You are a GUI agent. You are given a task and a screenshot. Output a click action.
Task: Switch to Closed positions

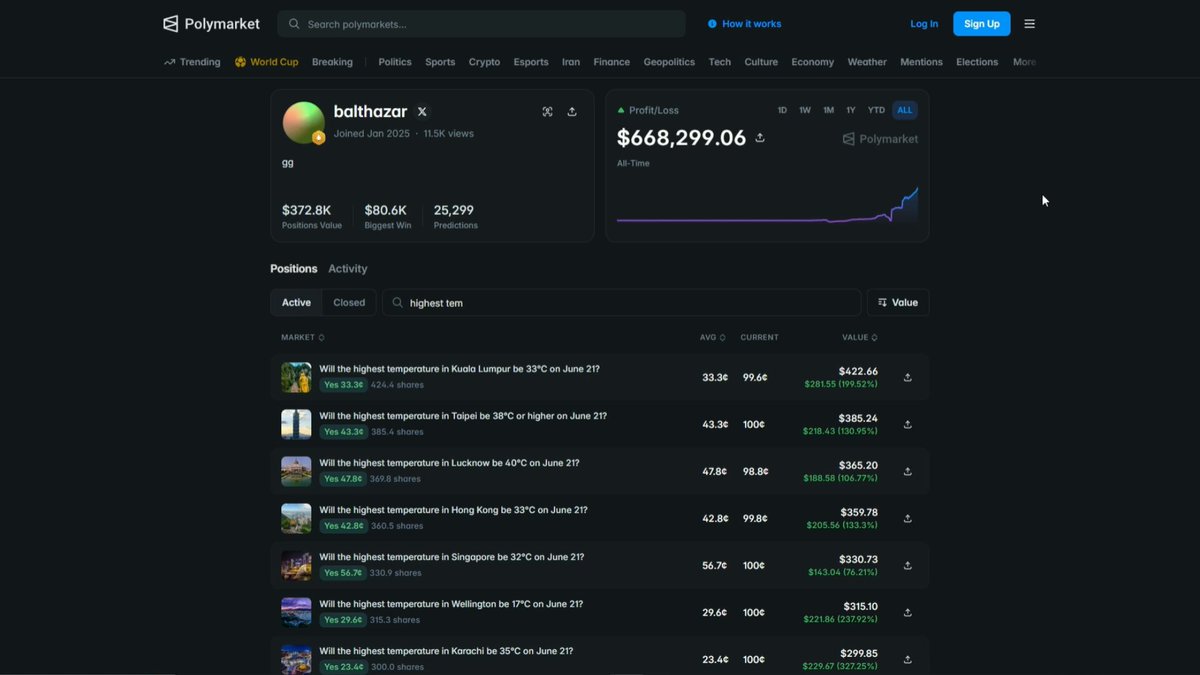point(349,303)
